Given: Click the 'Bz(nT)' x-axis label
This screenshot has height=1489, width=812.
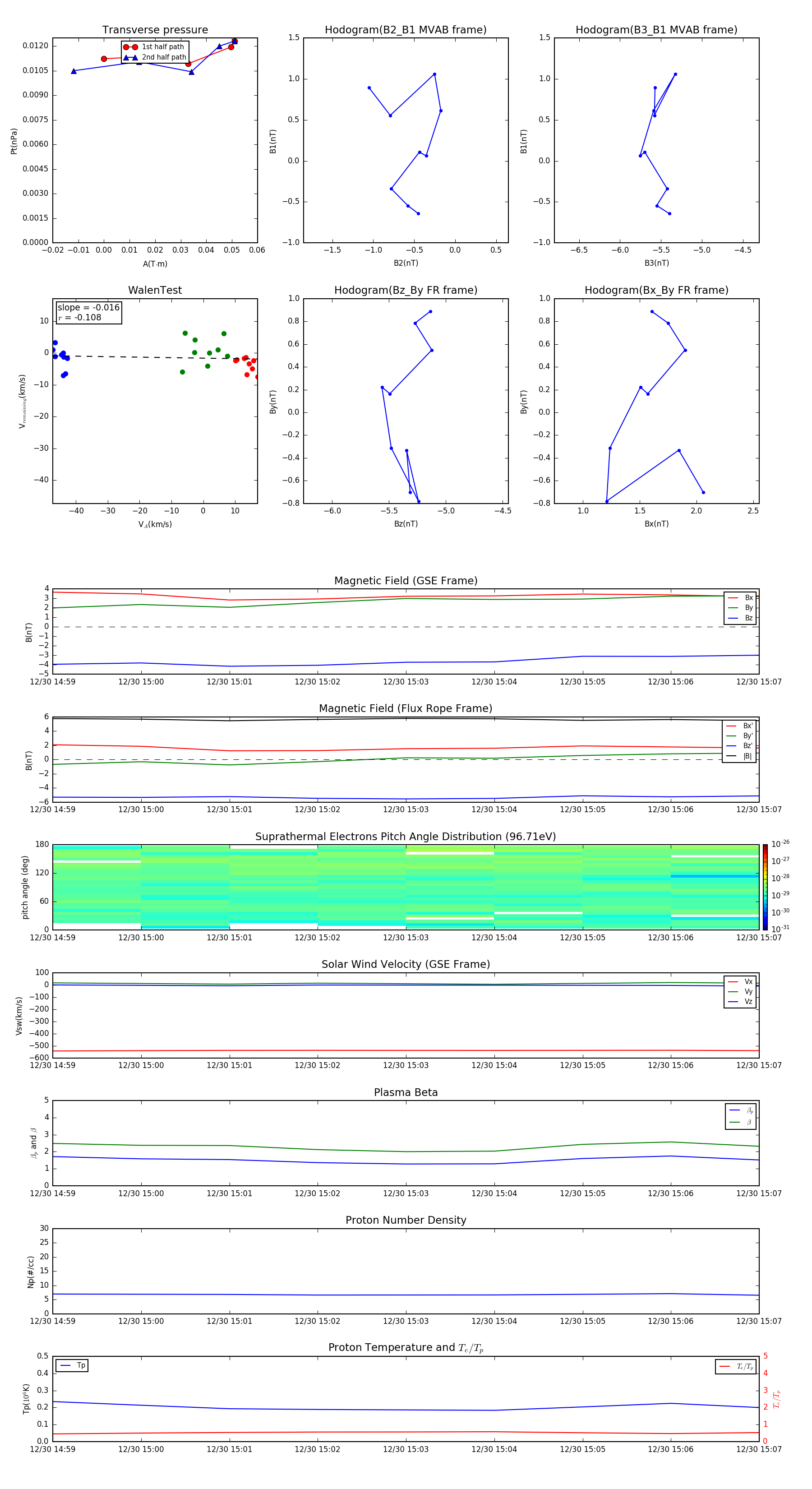Looking at the screenshot, I should click(406, 524).
